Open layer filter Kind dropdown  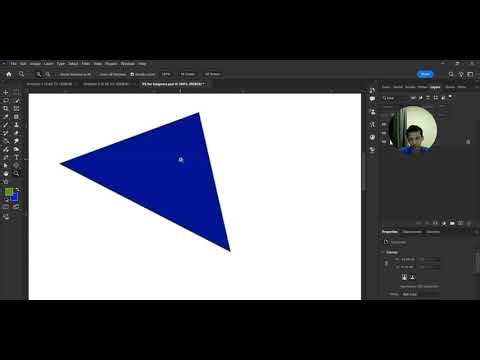coord(395,98)
